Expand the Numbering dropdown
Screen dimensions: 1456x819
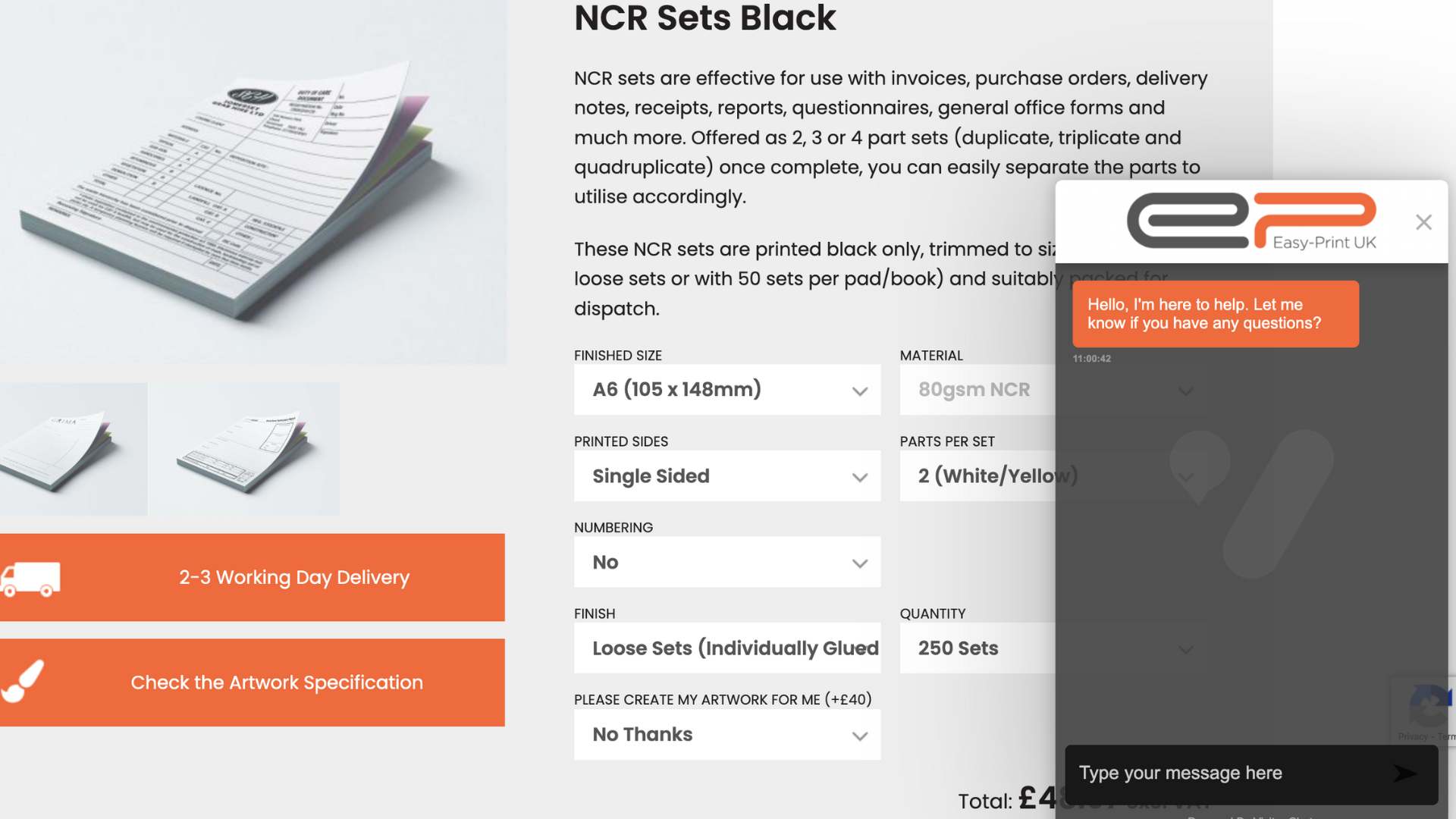click(x=726, y=563)
